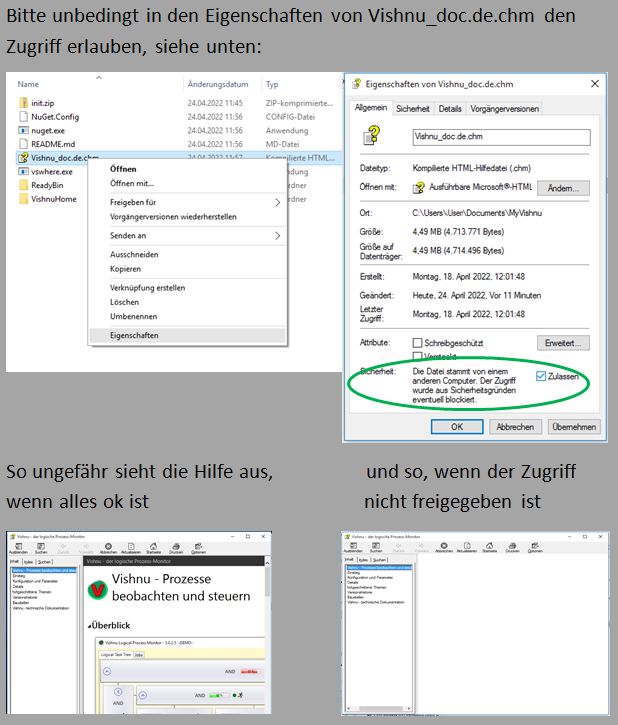618x725 pixels.
Task: Click the Name column sort arrow
Action: 98,78
